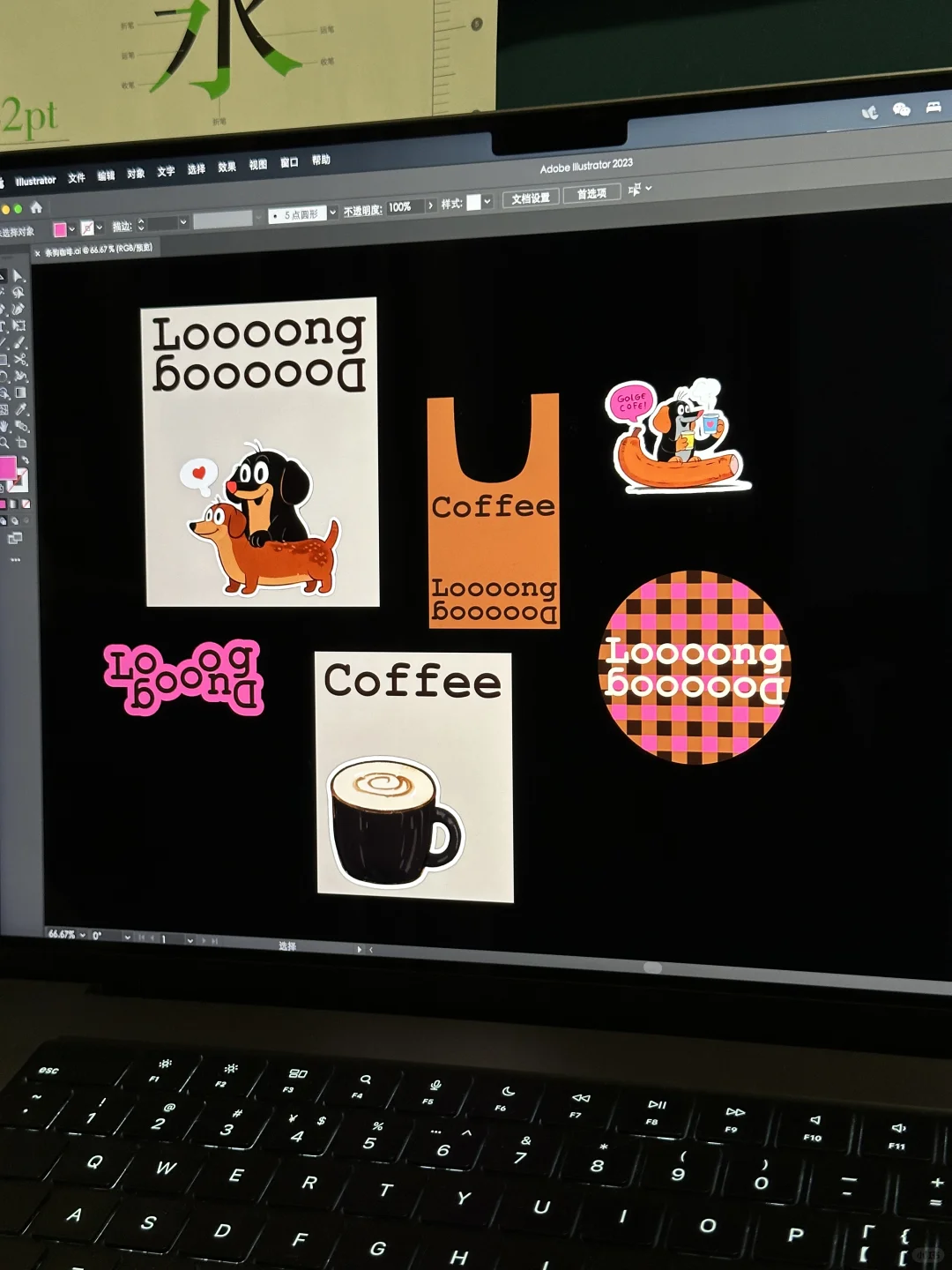The width and height of the screenshot is (952, 1270).
Task: Select the Shape Builder warp tool
Action: point(20,376)
